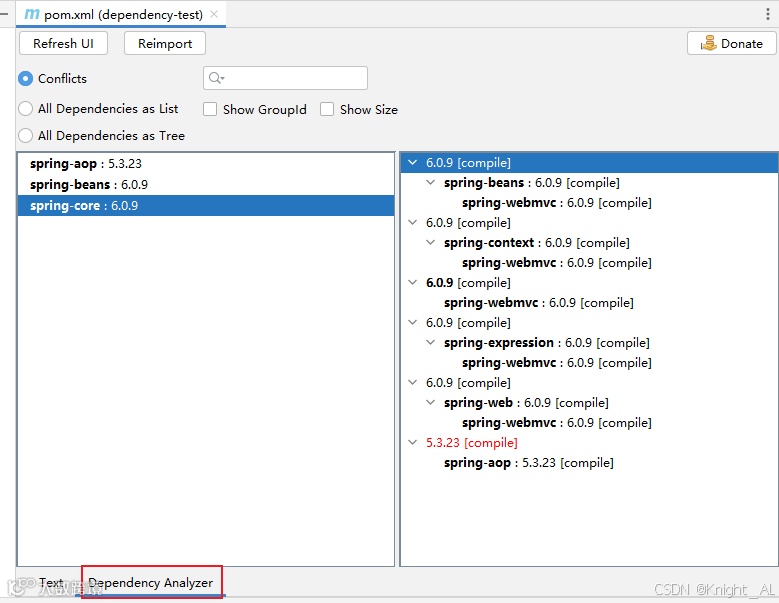
Task: Click the Reimport button
Action: click(x=165, y=44)
